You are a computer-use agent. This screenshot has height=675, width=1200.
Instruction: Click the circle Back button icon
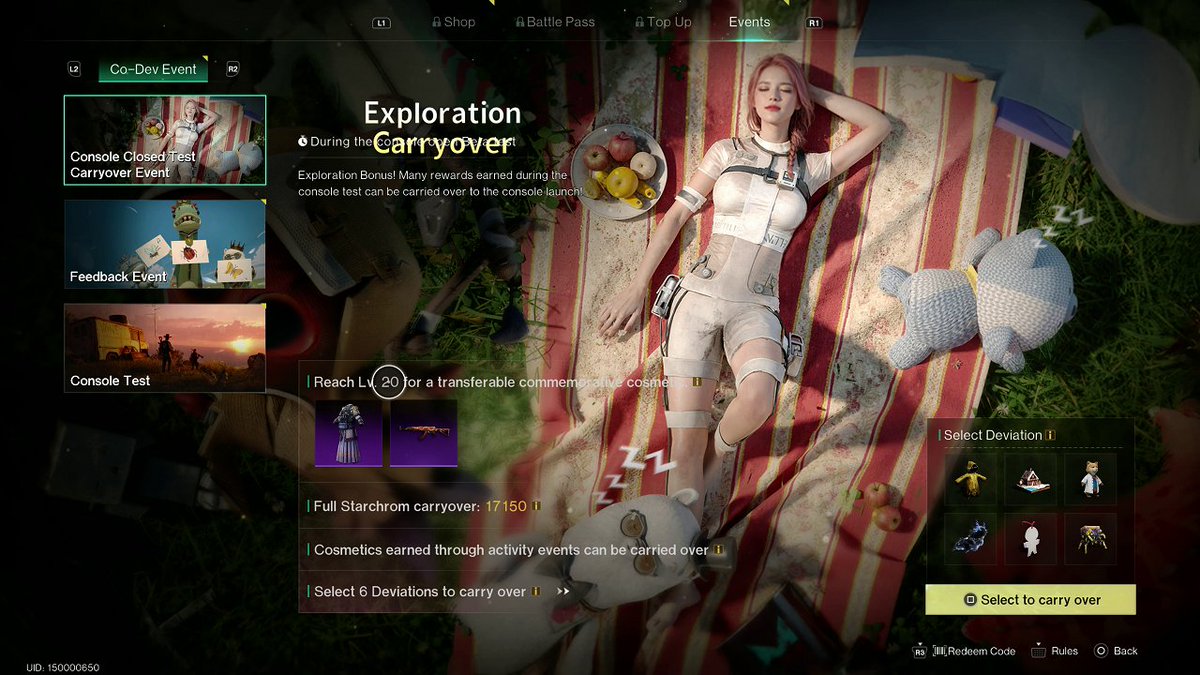coord(1101,651)
